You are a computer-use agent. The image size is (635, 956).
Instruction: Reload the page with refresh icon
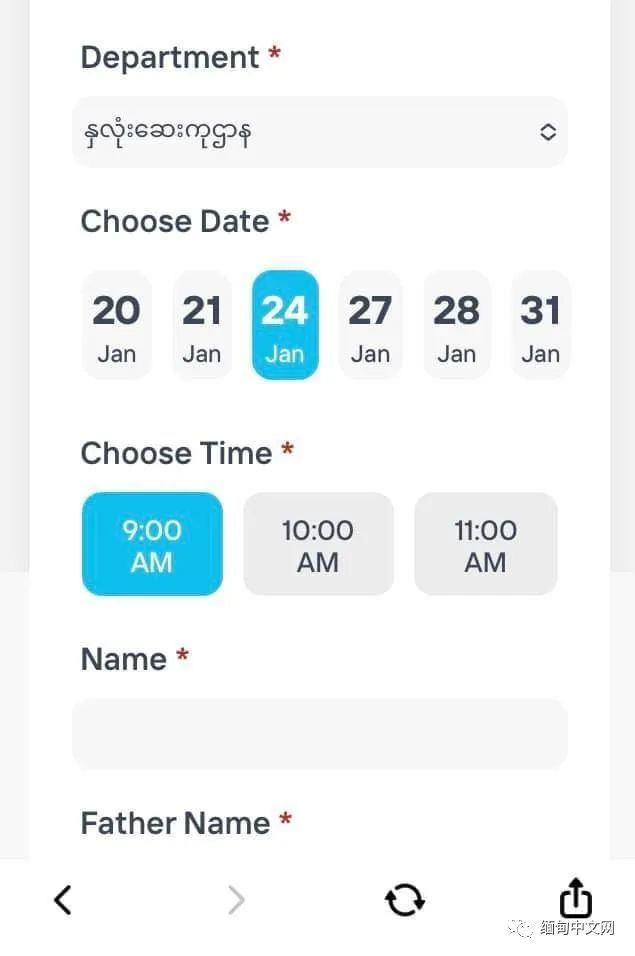pos(405,900)
